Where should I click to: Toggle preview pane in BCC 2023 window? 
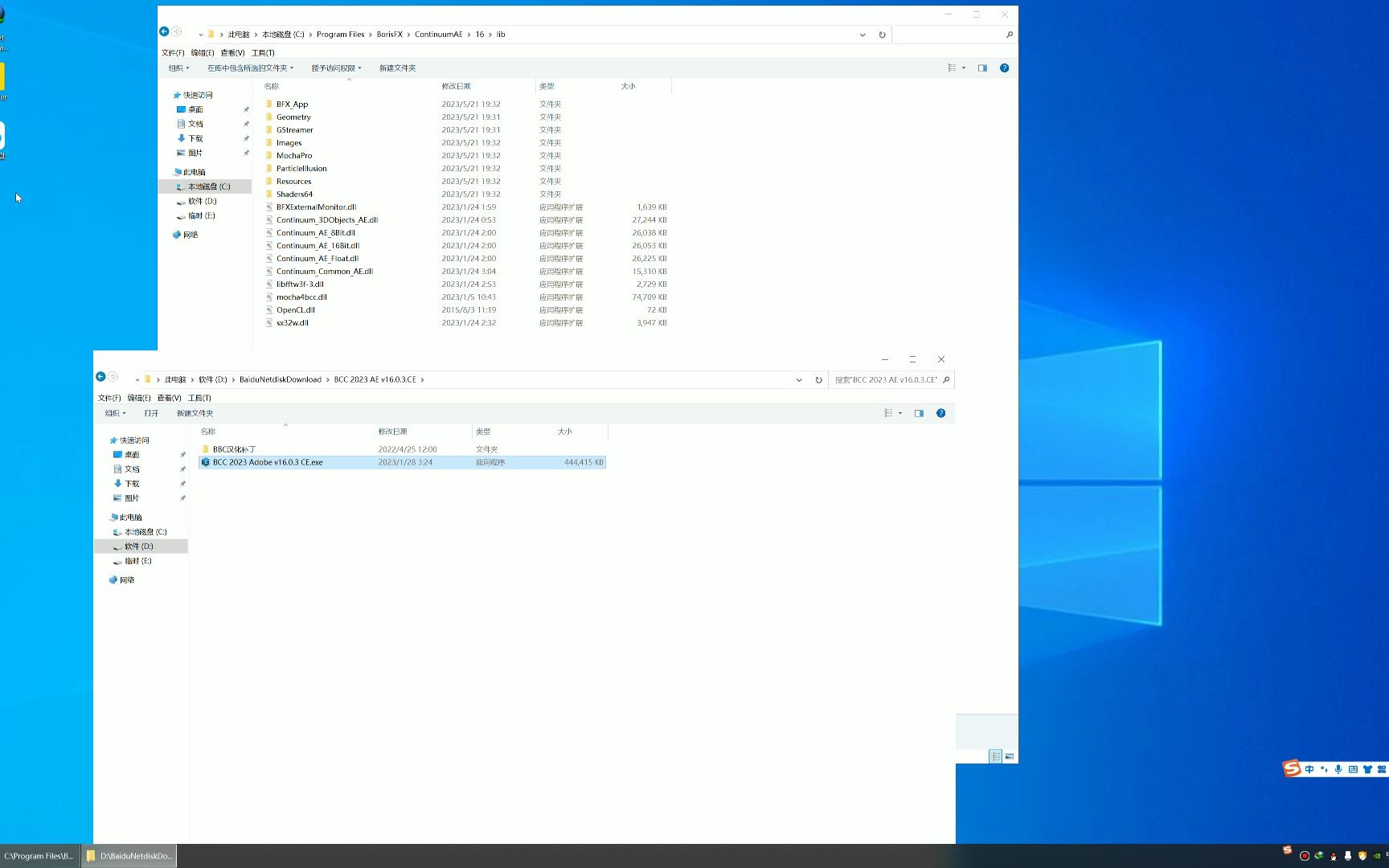click(x=919, y=413)
